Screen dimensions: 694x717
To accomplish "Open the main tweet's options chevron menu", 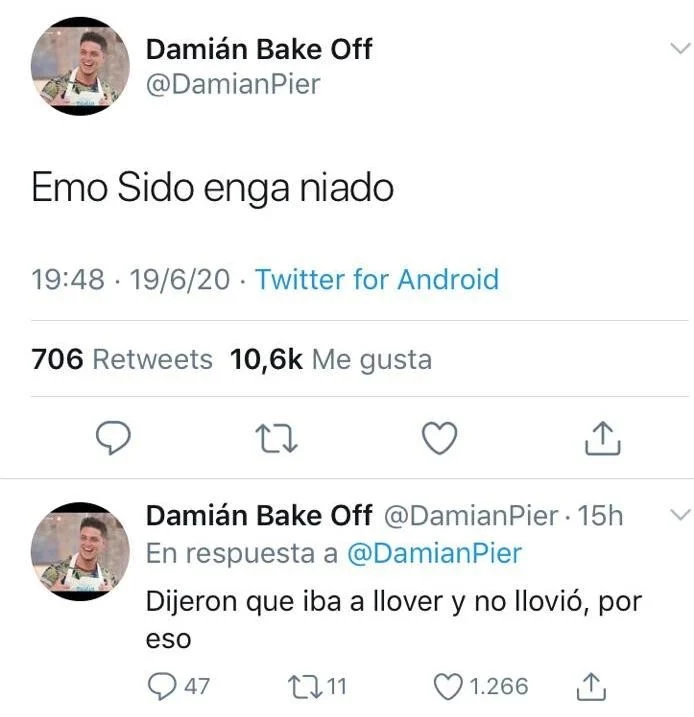I will click(680, 48).
